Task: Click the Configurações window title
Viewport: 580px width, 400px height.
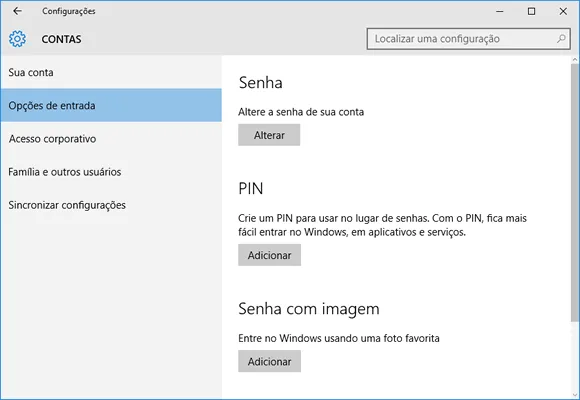Action: 69,11
